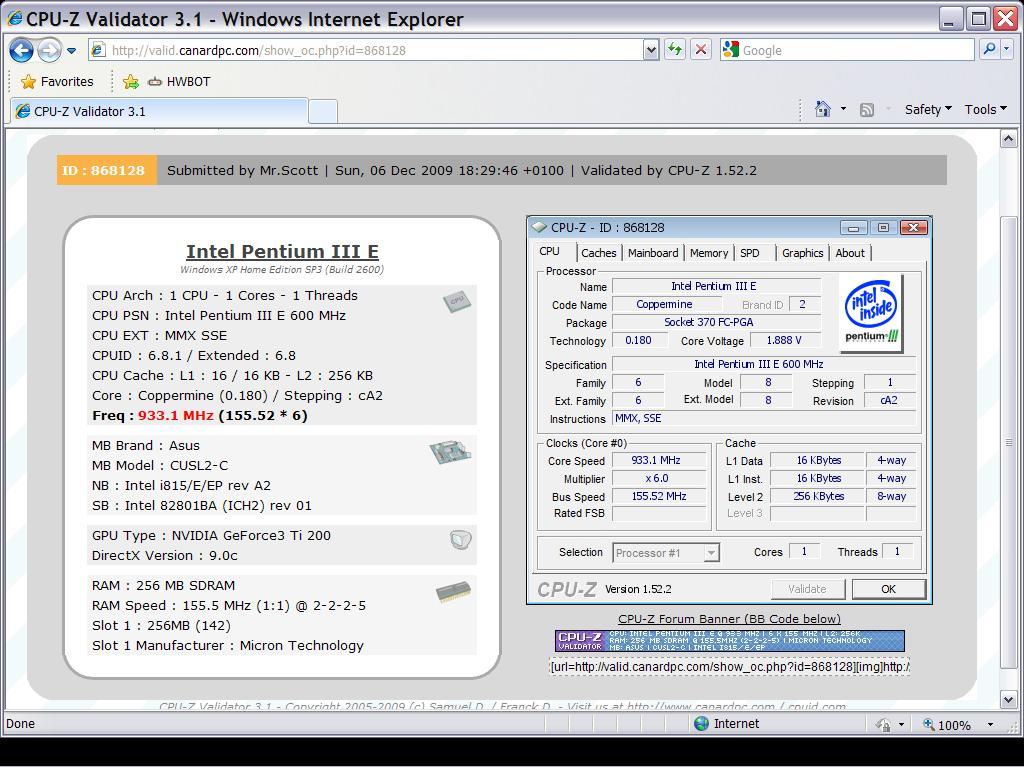Switch to the SPD tab

pos(750,253)
